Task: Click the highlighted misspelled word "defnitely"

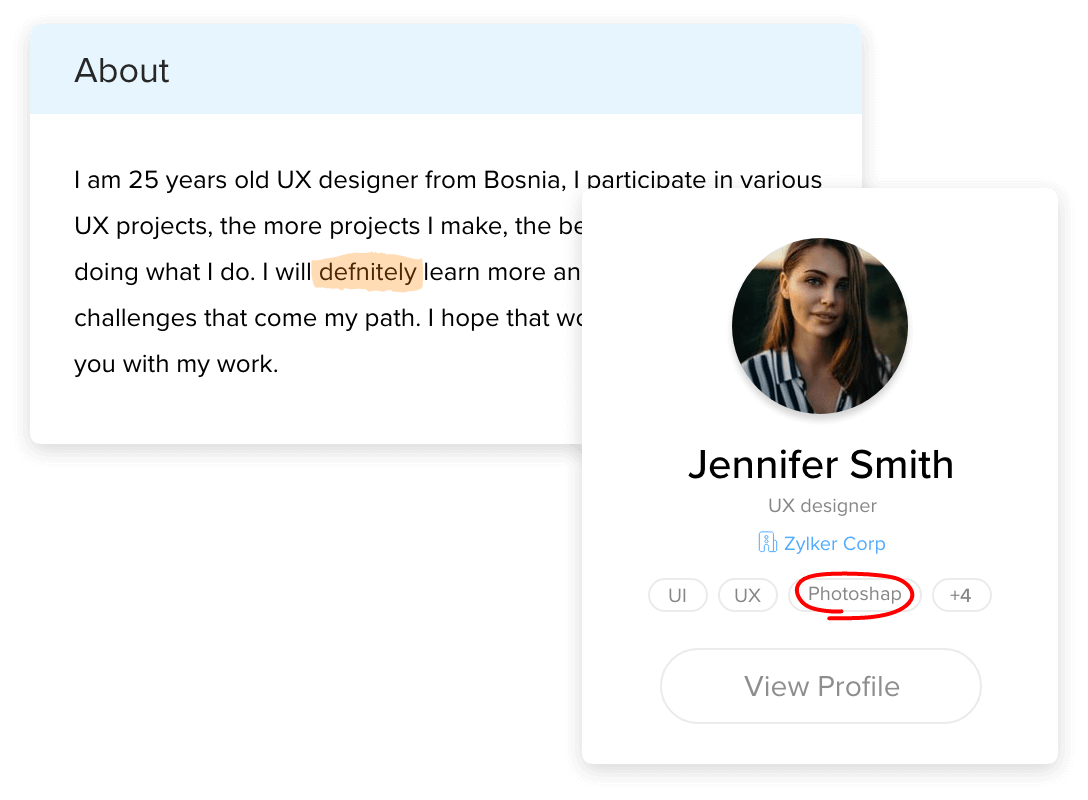Action: (x=367, y=272)
